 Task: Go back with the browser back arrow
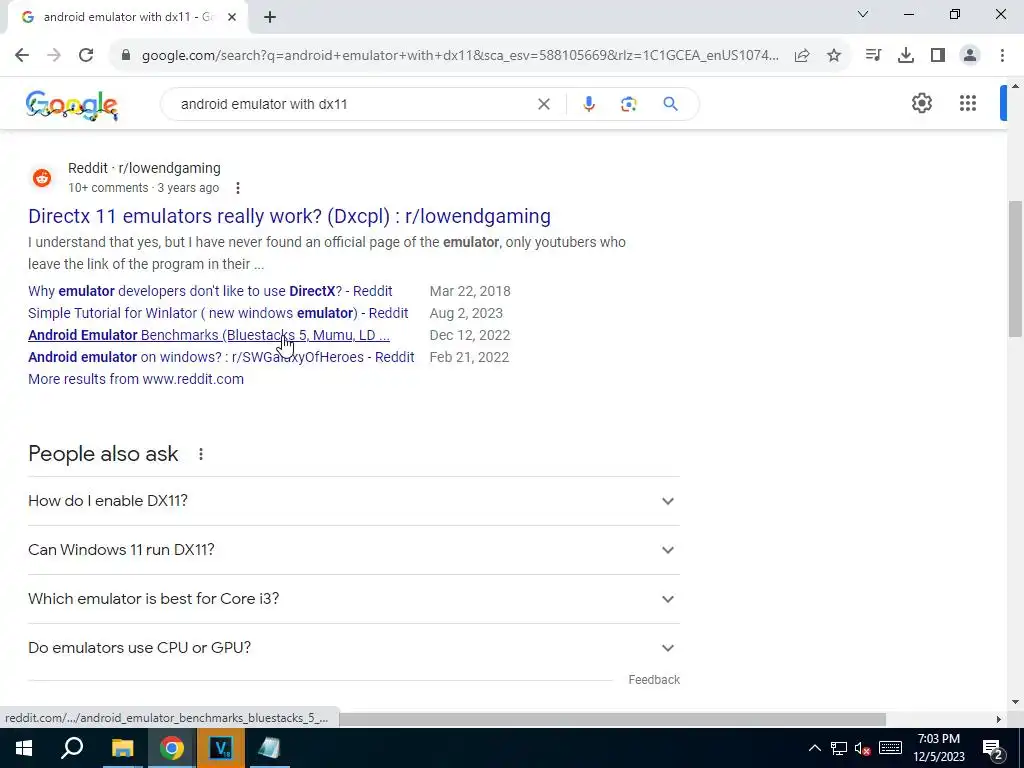22,56
